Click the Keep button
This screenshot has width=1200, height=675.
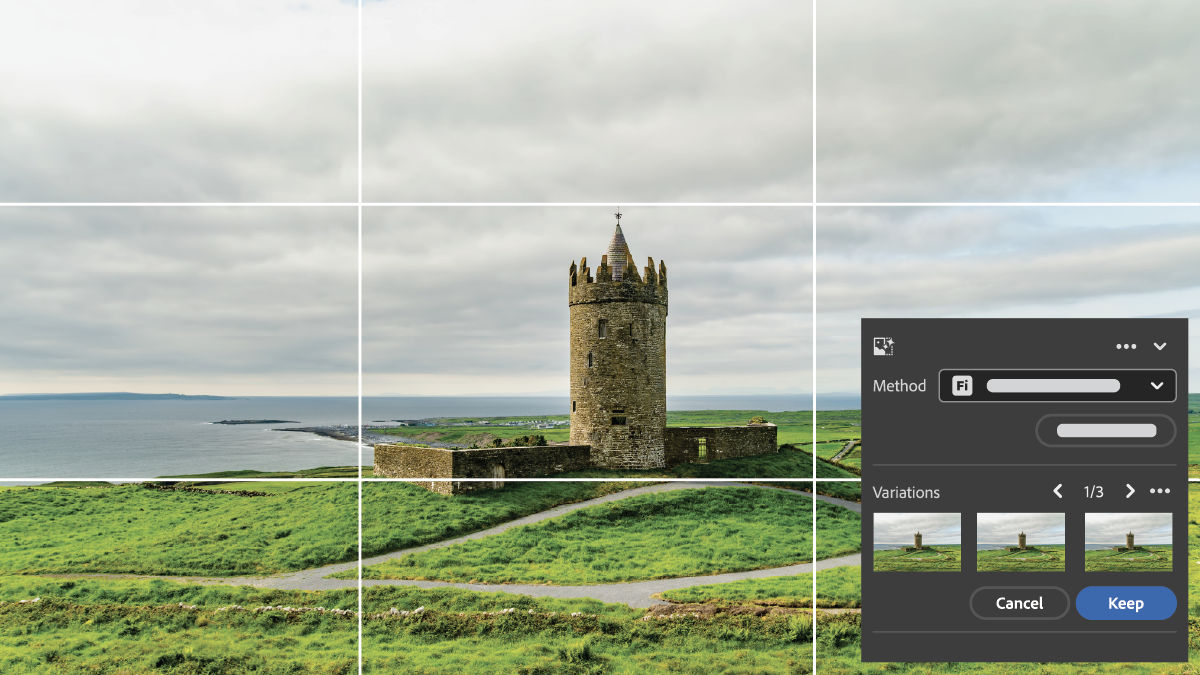tap(1126, 603)
